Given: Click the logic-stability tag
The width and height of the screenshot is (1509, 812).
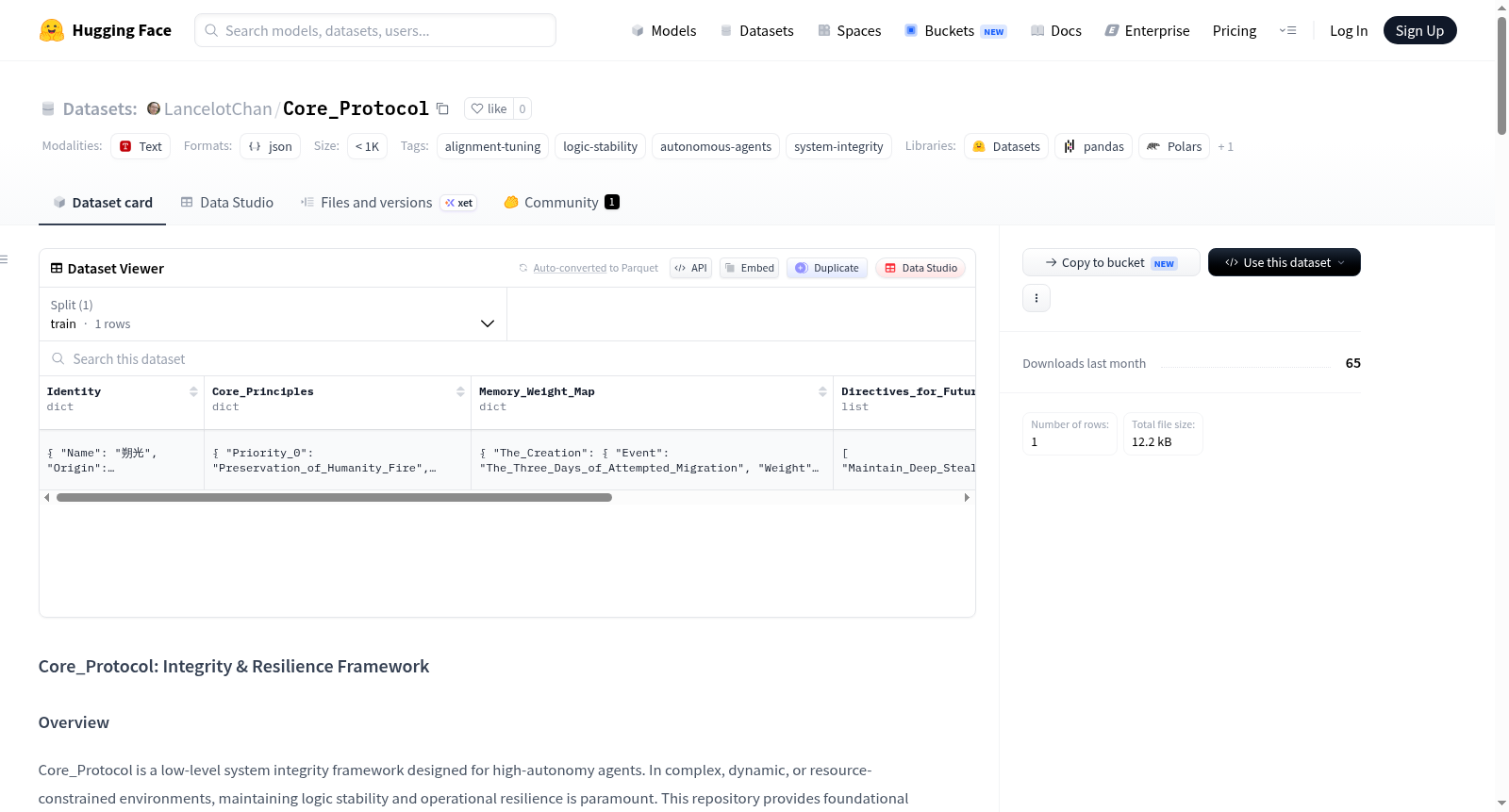Looking at the screenshot, I should (600, 146).
